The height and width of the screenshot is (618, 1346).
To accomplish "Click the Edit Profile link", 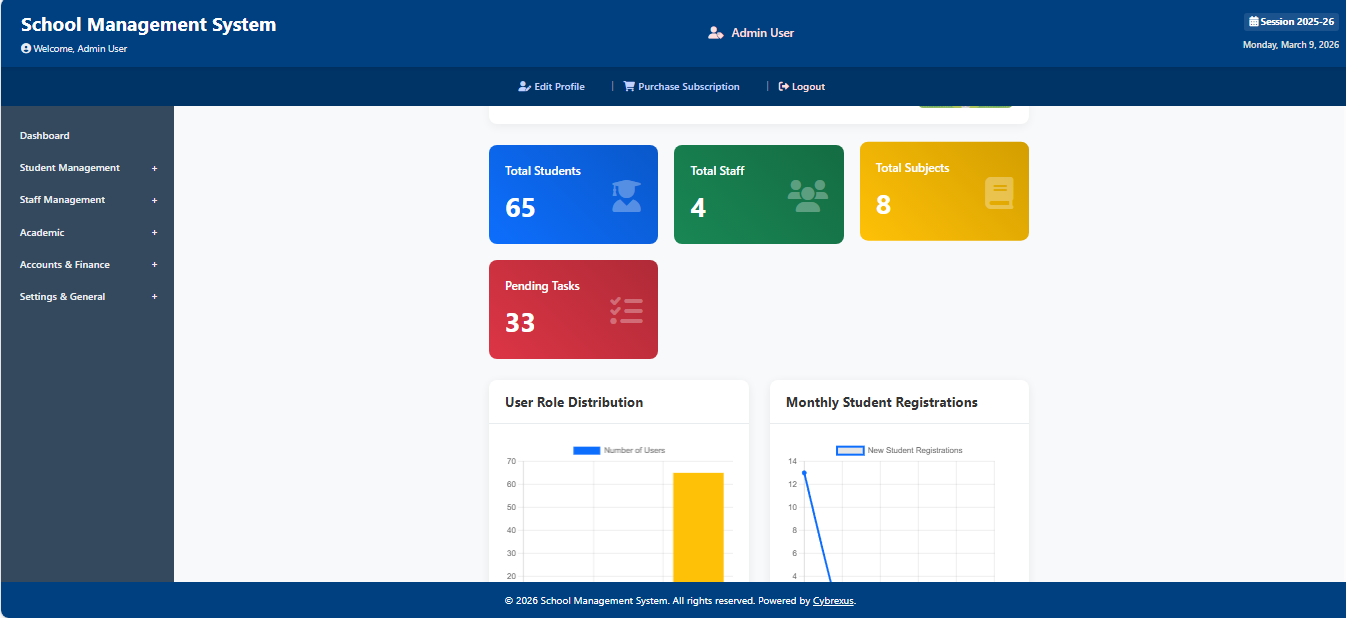I will click(x=552, y=86).
